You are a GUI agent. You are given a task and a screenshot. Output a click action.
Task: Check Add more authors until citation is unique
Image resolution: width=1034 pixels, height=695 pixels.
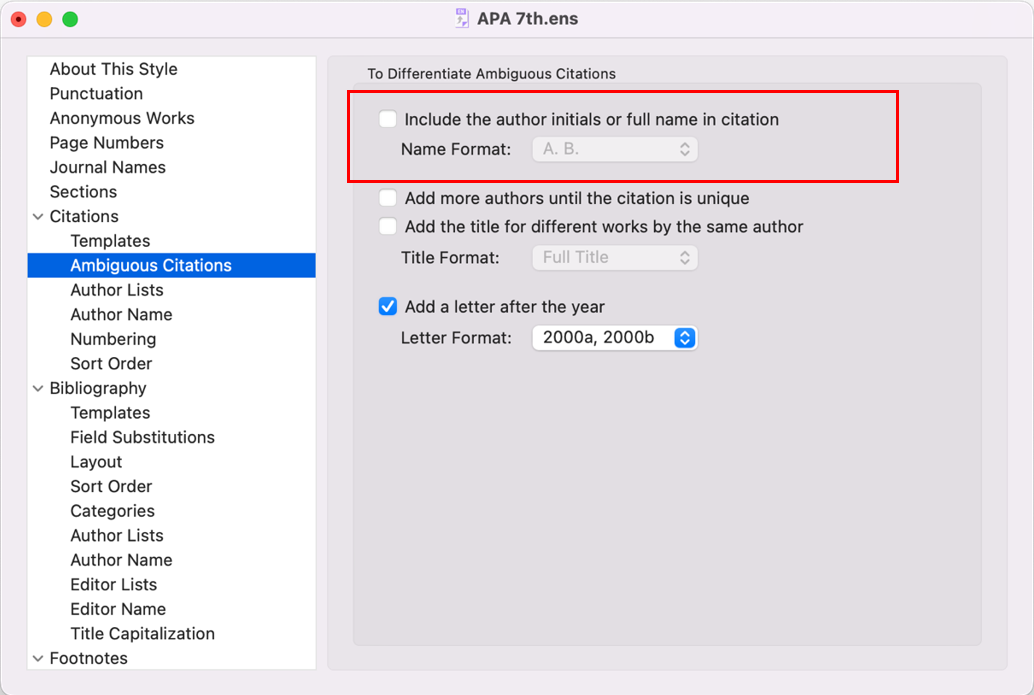388,198
